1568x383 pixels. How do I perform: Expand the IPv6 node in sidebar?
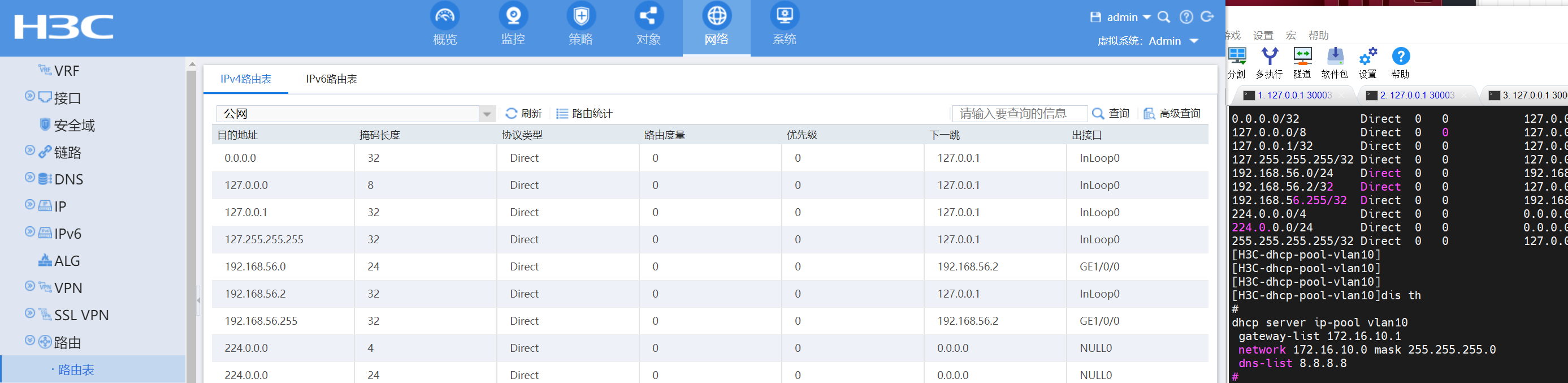[29, 232]
